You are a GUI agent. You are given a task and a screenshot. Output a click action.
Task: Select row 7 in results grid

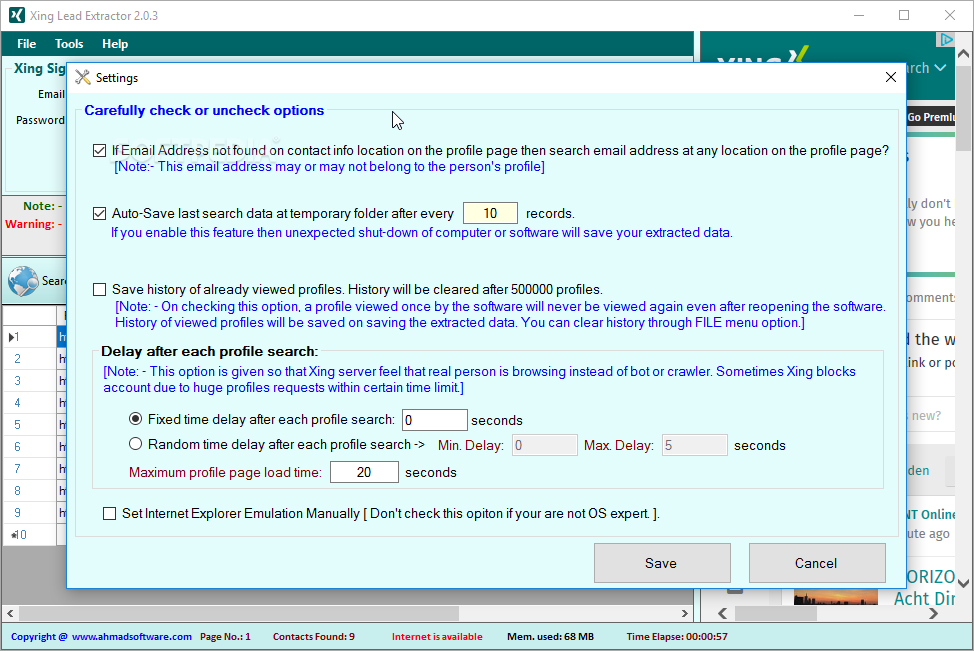[x=30, y=468]
